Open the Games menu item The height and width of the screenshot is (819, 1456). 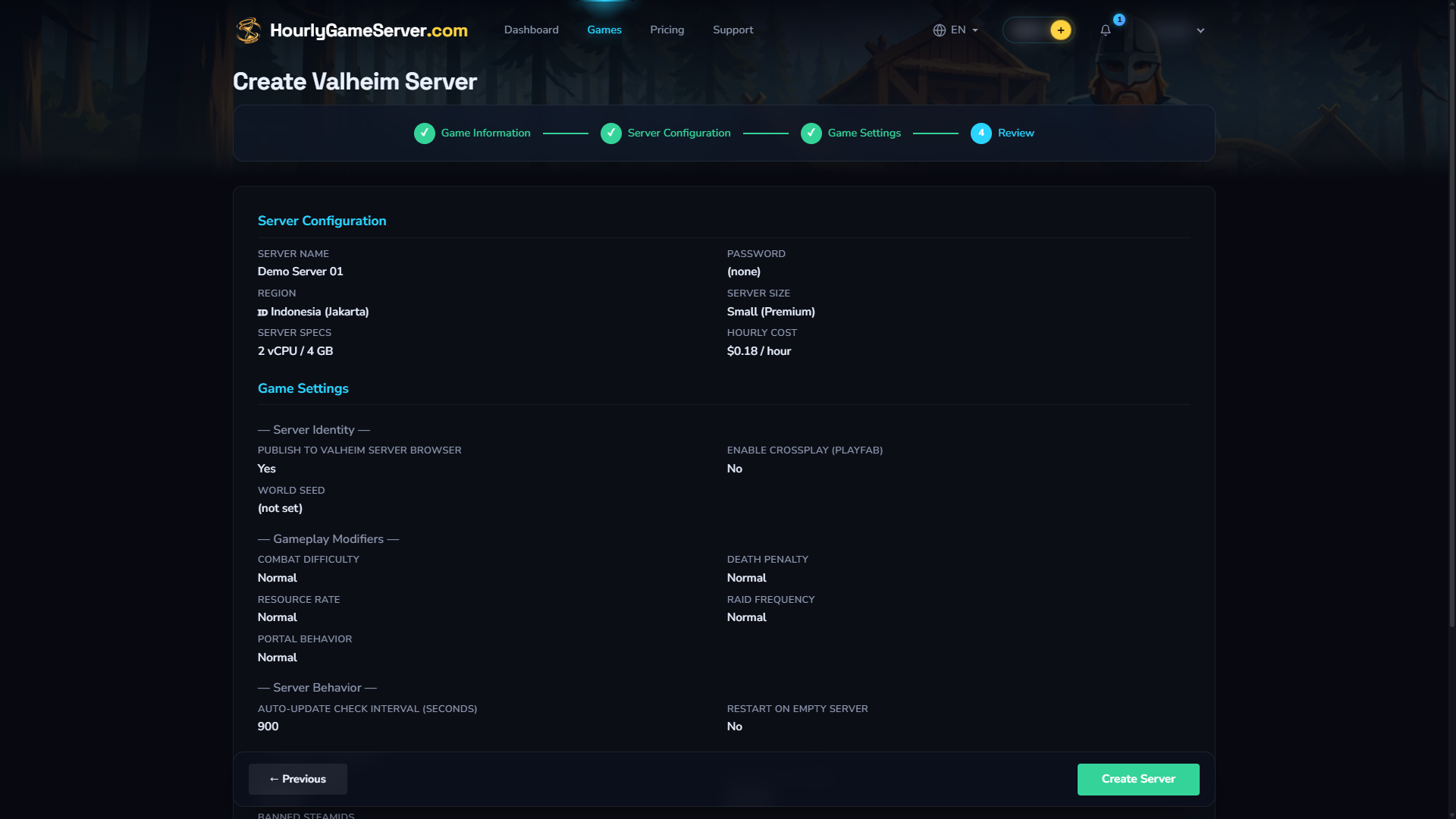(x=604, y=30)
